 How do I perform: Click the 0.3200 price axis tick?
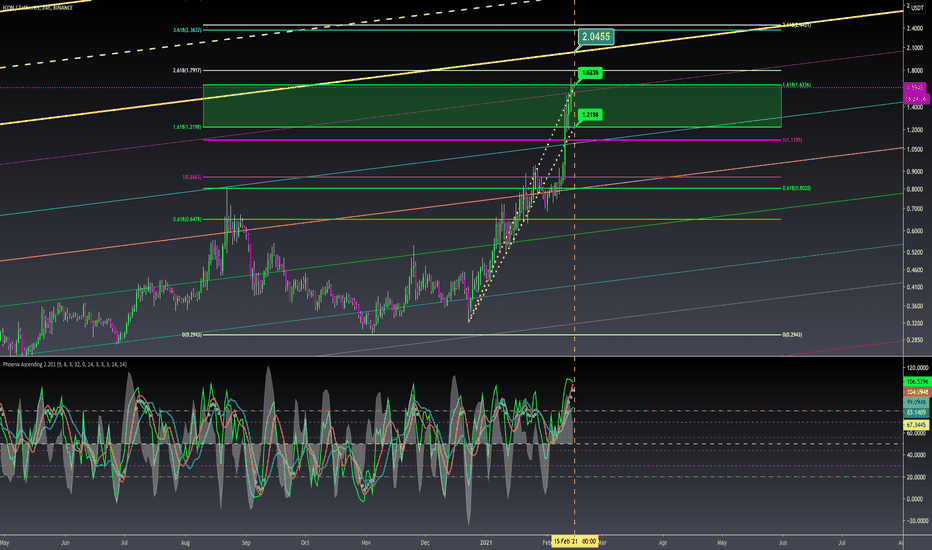click(x=915, y=323)
